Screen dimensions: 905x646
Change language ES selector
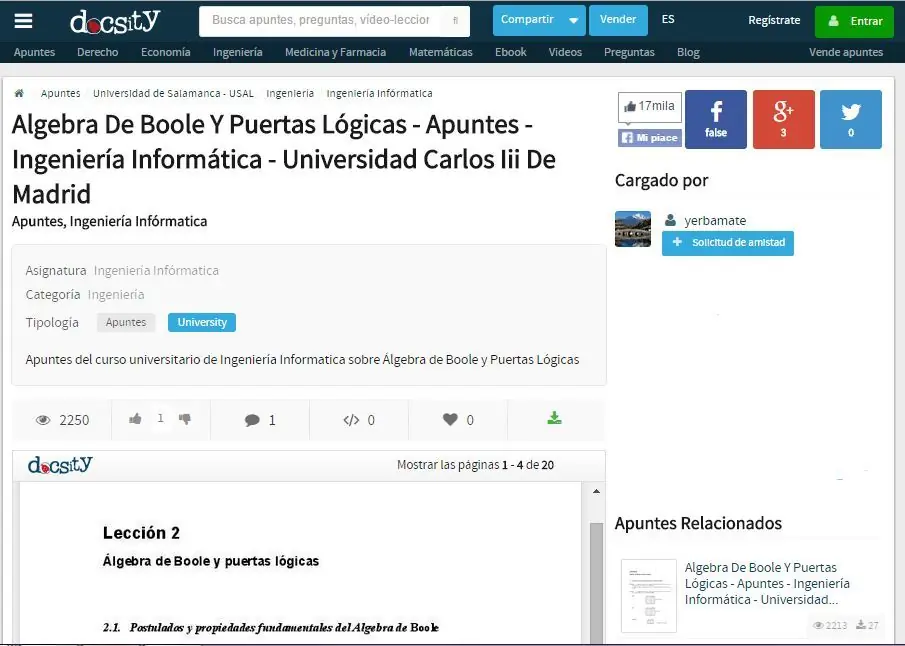click(x=668, y=20)
